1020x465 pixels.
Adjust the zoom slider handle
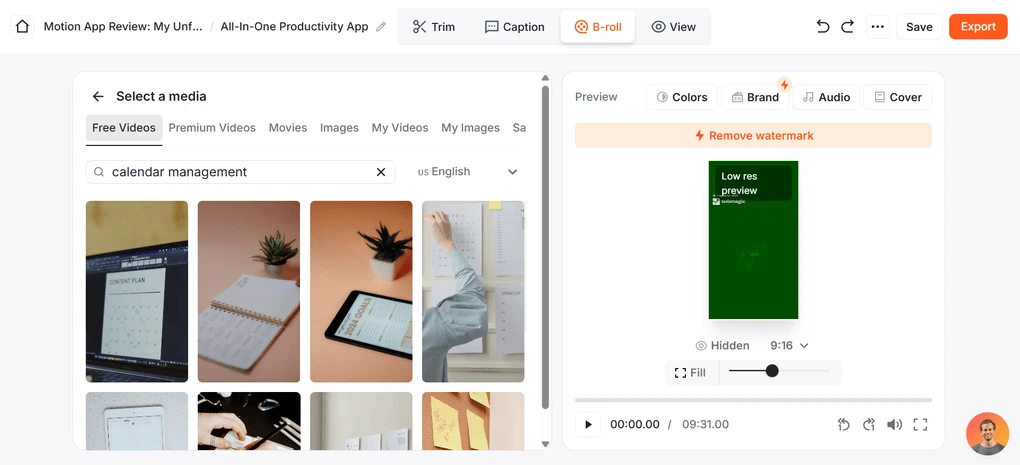click(772, 371)
